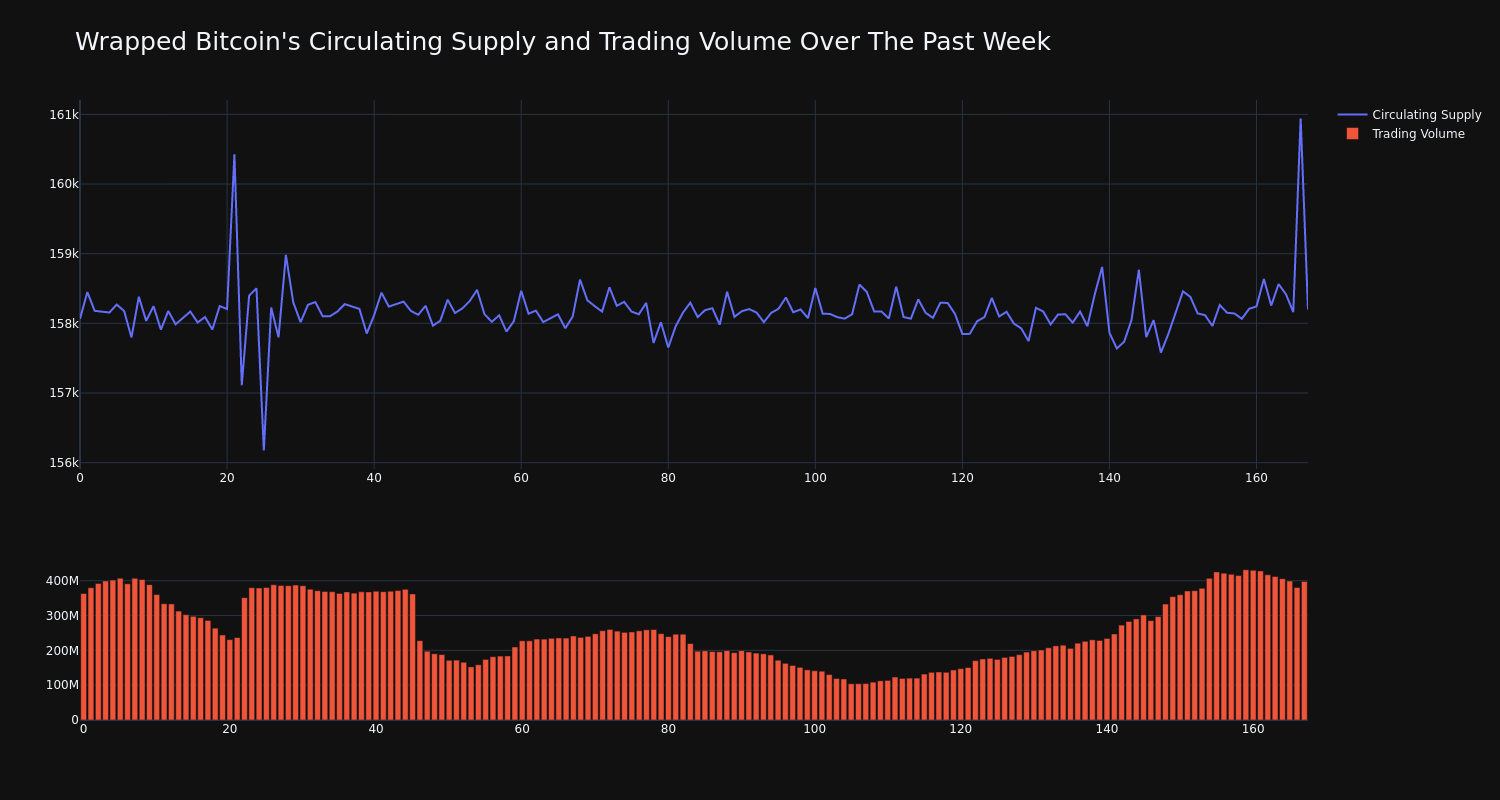Click the volume chart x-axis label 160
The height and width of the screenshot is (800, 1500).
[1253, 729]
